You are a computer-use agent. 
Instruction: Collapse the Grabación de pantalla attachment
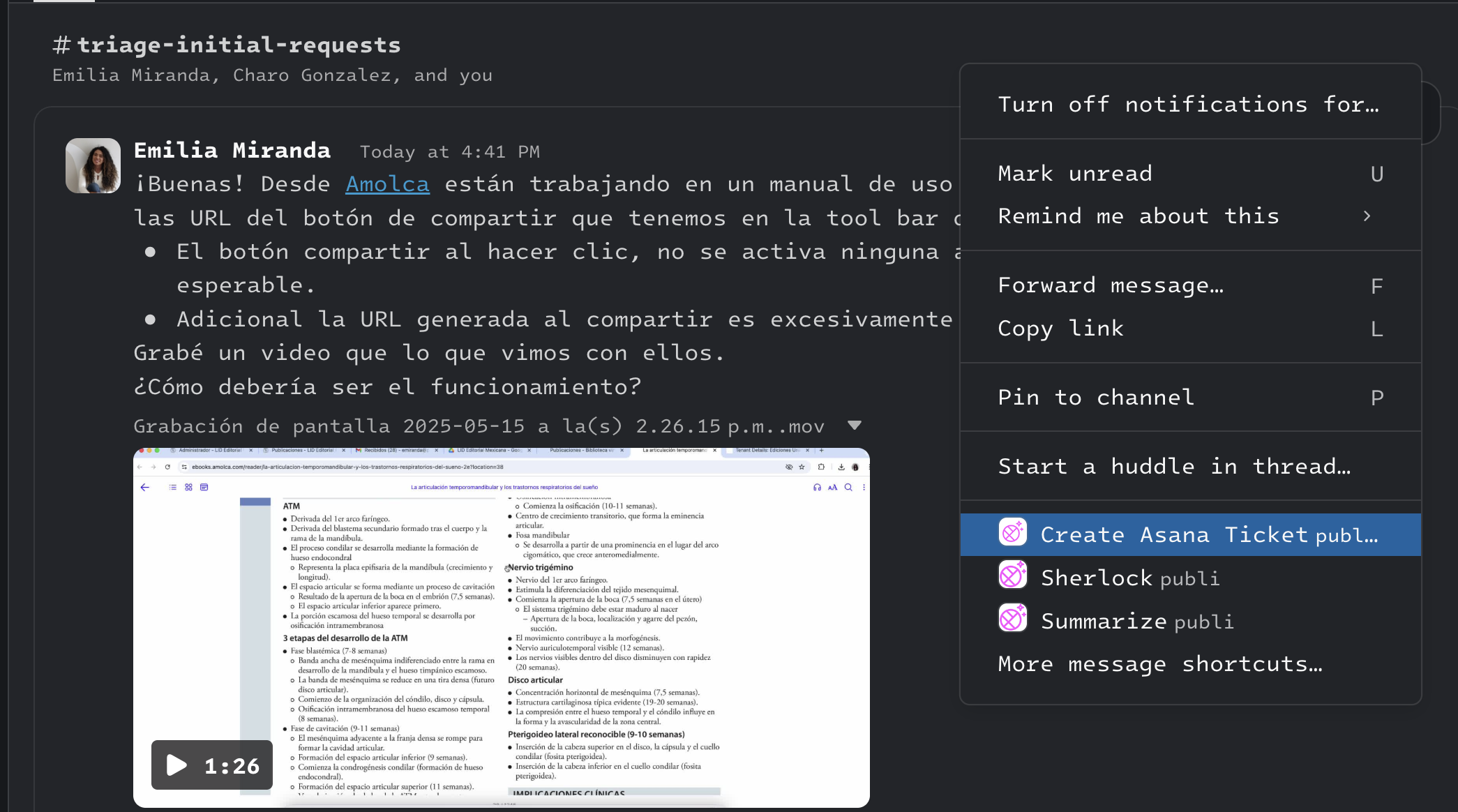pos(855,426)
